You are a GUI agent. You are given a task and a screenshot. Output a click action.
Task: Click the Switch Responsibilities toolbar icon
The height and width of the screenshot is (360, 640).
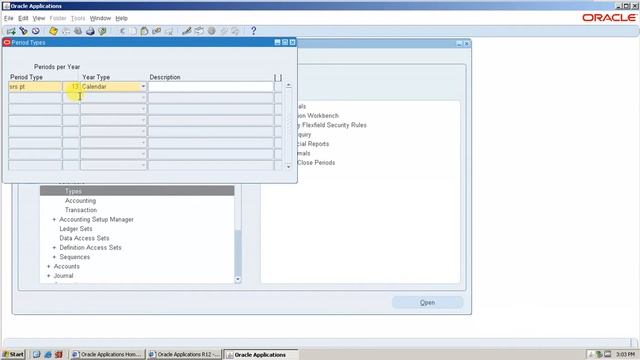click(78, 31)
